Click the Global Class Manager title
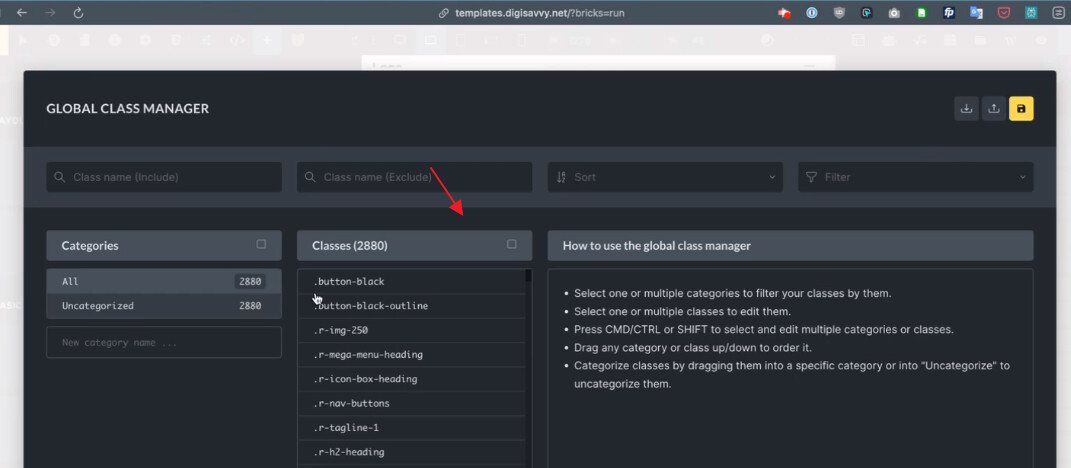1071x468 pixels. click(128, 109)
